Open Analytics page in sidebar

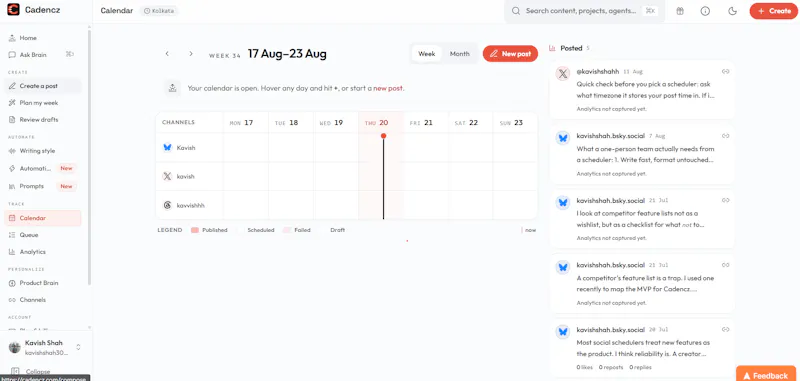42,251
